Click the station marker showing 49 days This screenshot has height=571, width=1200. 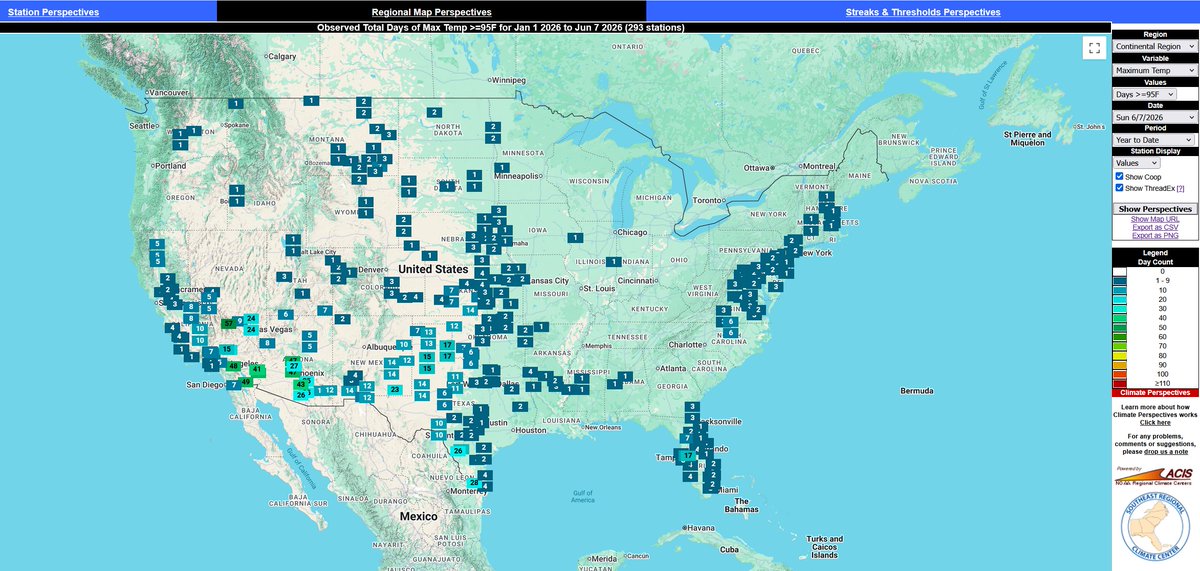[x=245, y=381]
